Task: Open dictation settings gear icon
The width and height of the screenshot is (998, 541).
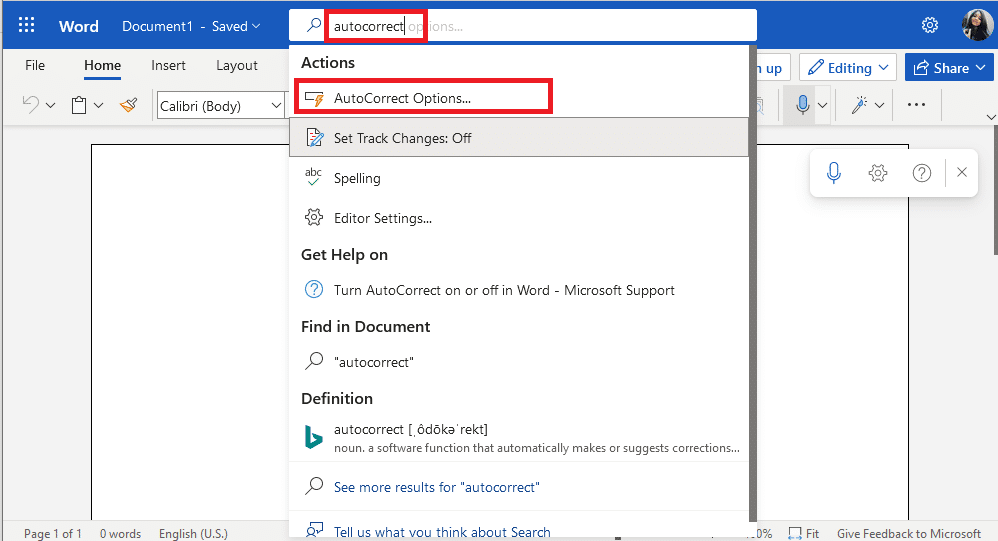Action: tap(878, 172)
